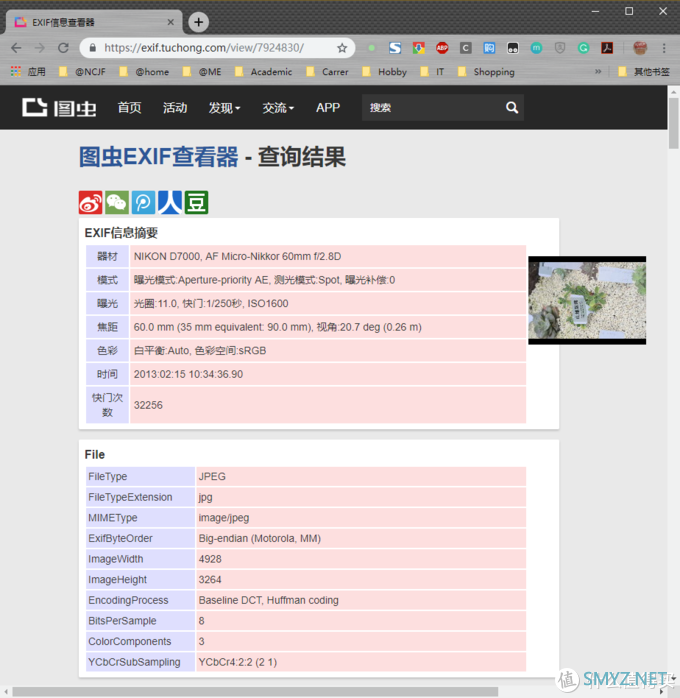Image resolution: width=680 pixels, height=698 pixels.
Task: Click the 图虫 site logo
Action: [59, 107]
